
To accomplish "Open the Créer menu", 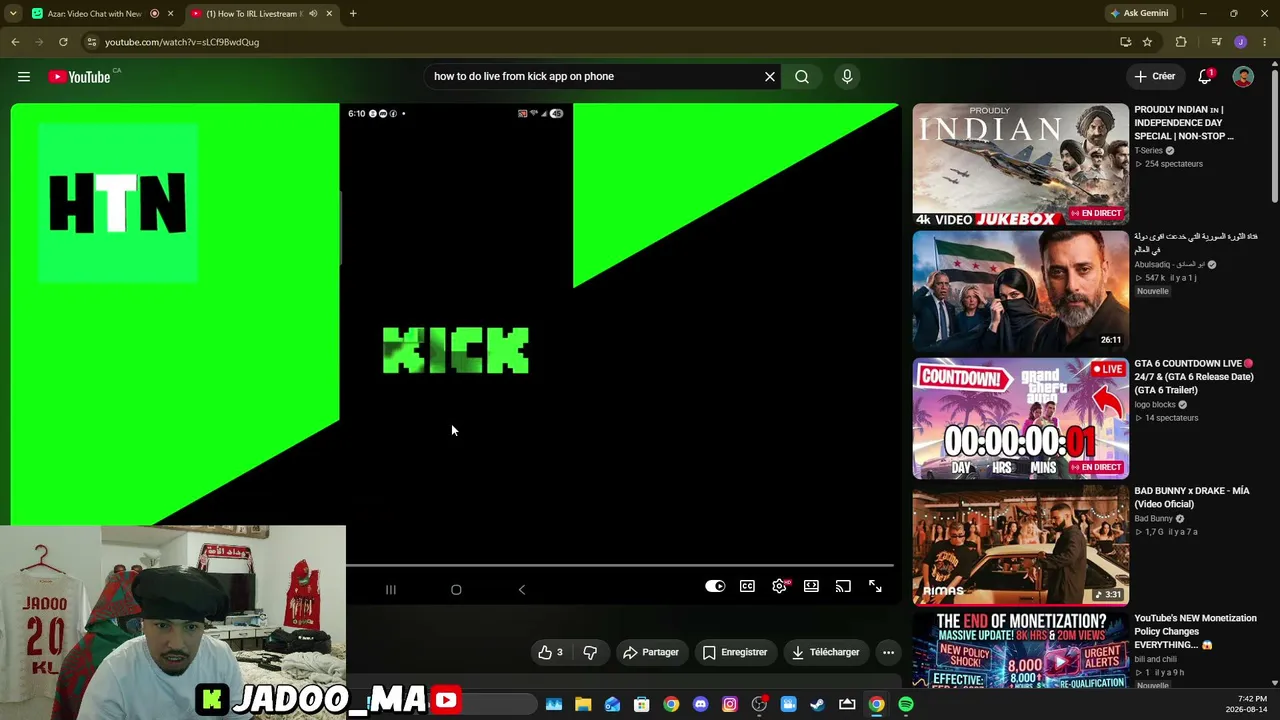I will (x=1154, y=76).
